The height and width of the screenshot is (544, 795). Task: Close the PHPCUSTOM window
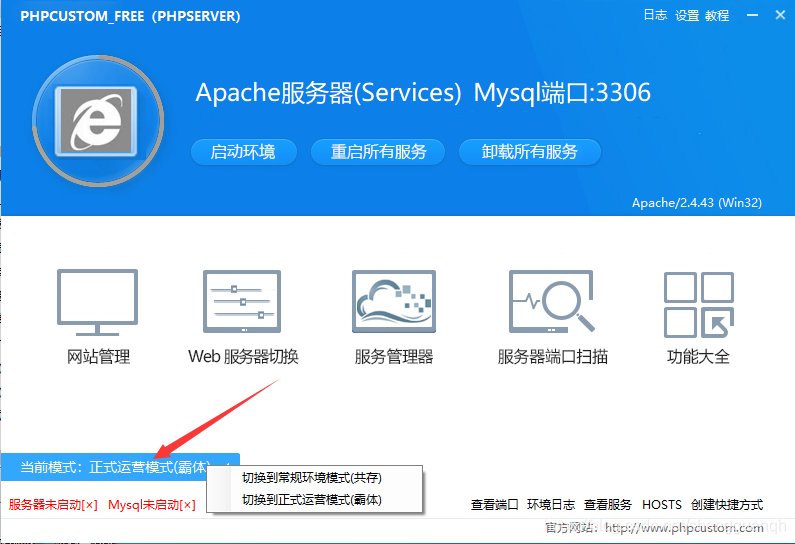tap(780, 15)
